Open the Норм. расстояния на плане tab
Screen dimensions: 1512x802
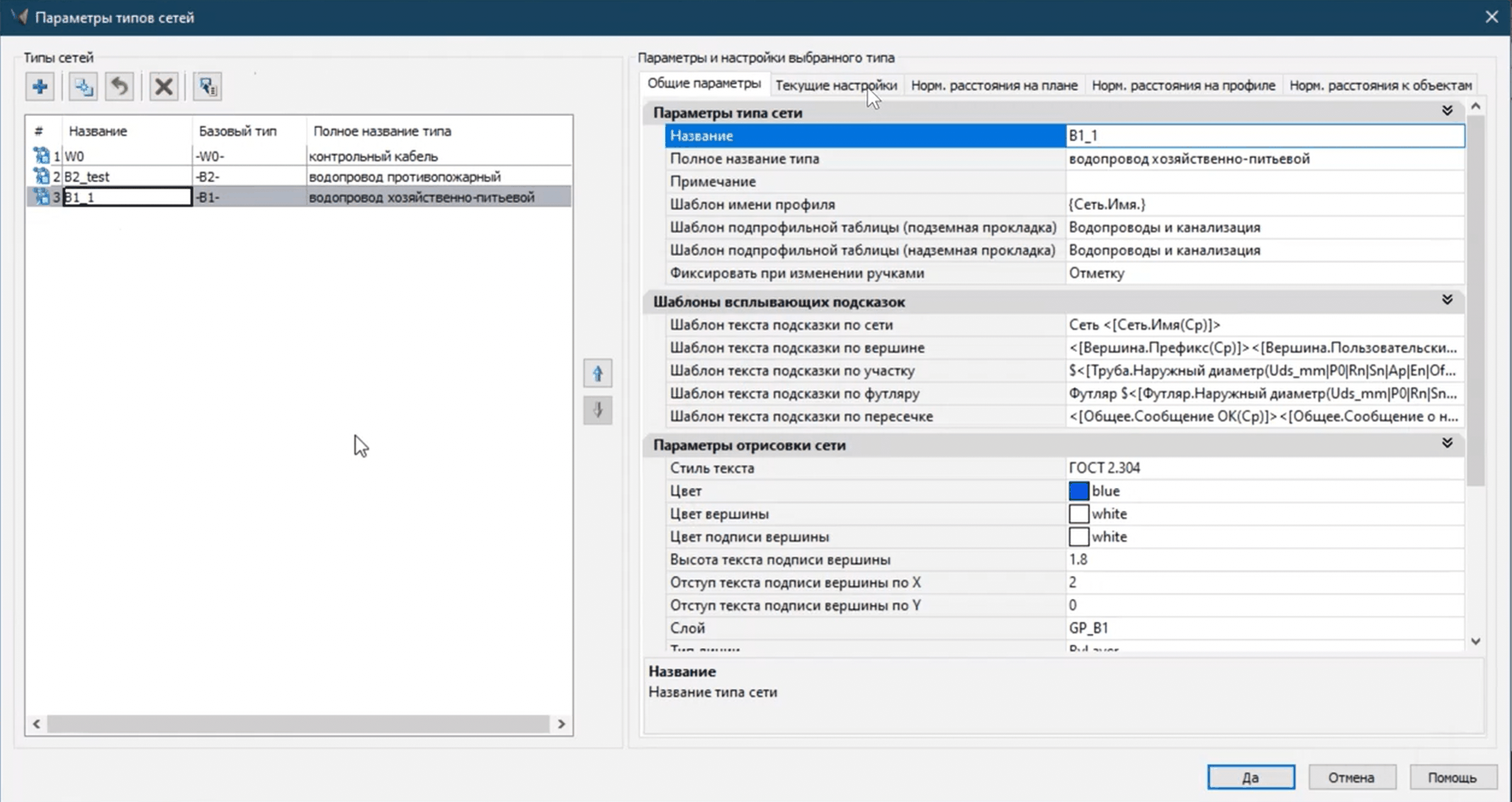click(993, 85)
